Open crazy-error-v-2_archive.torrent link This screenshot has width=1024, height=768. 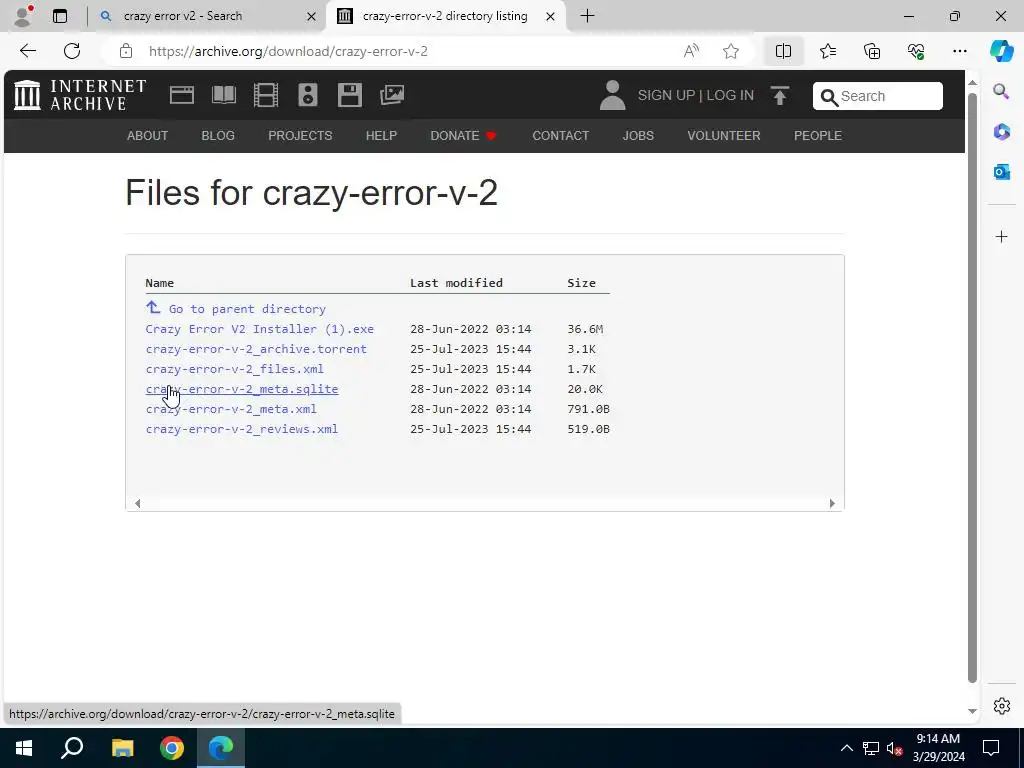click(256, 349)
